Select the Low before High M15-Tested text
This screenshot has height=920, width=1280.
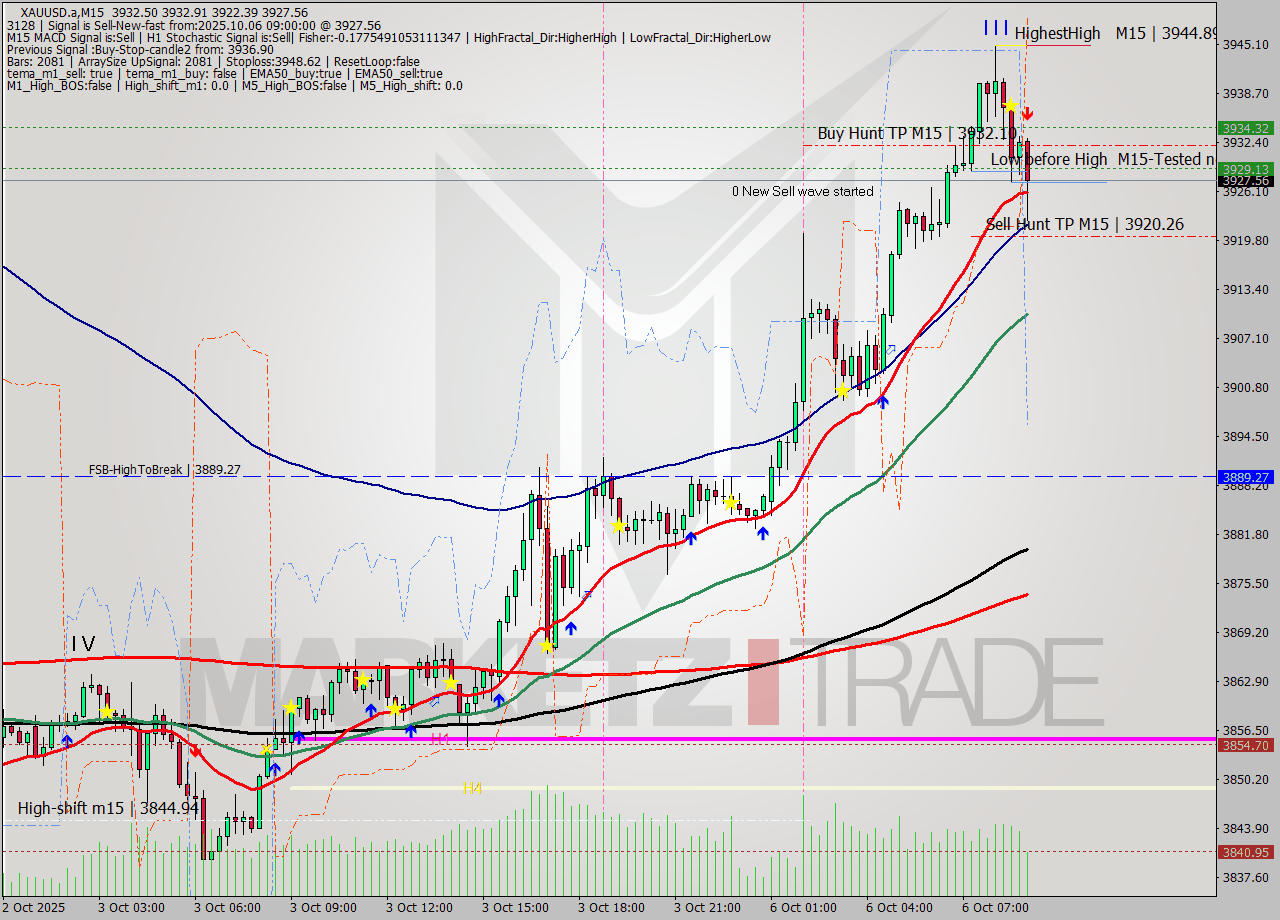pyautogui.click(x=1100, y=160)
